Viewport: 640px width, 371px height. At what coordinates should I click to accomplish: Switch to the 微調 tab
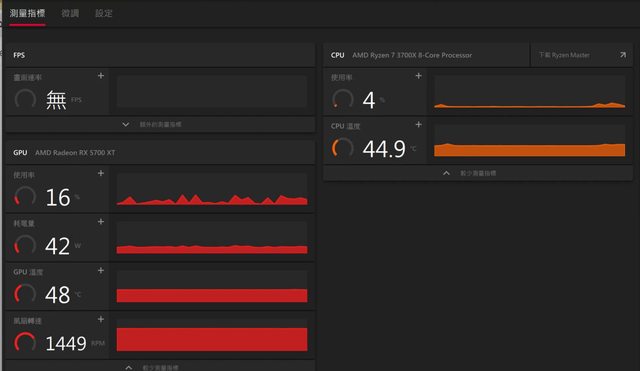pyautogui.click(x=70, y=13)
